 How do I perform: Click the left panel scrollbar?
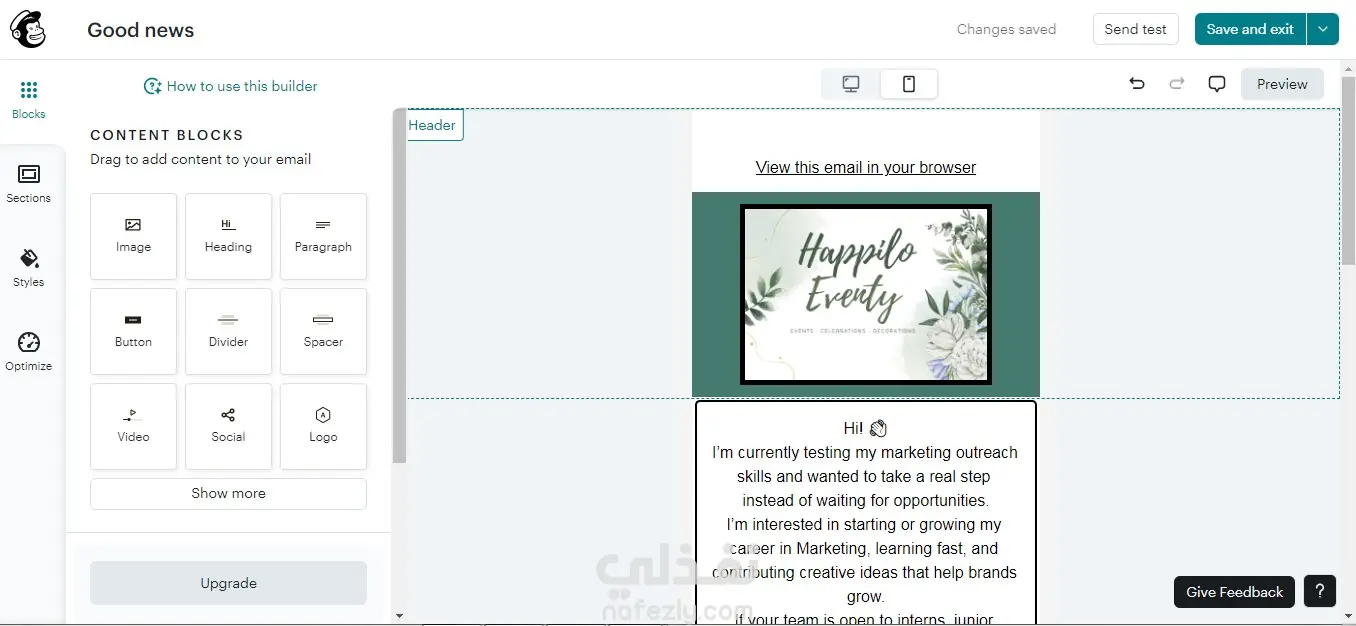click(399, 285)
